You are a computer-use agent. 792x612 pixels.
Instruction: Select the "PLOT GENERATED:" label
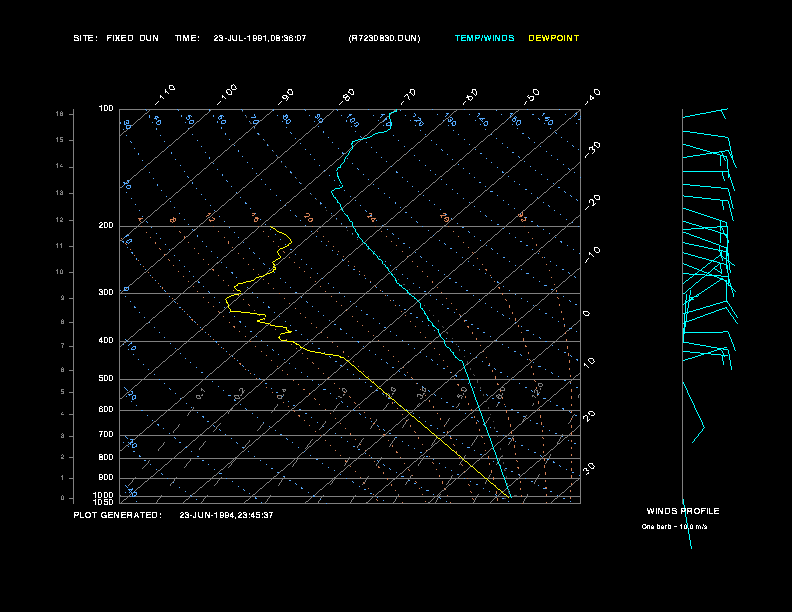coord(118,515)
